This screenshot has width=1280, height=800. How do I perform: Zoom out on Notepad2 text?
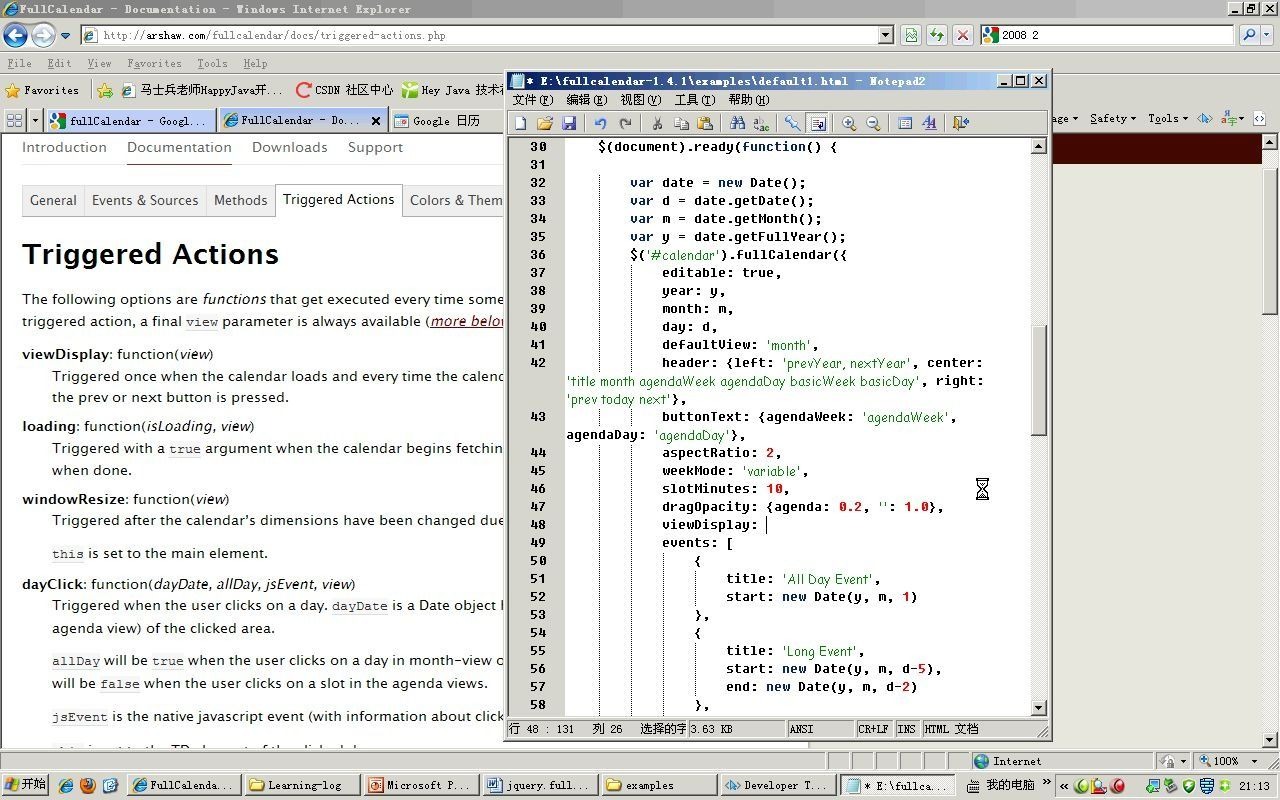pos(873,123)
